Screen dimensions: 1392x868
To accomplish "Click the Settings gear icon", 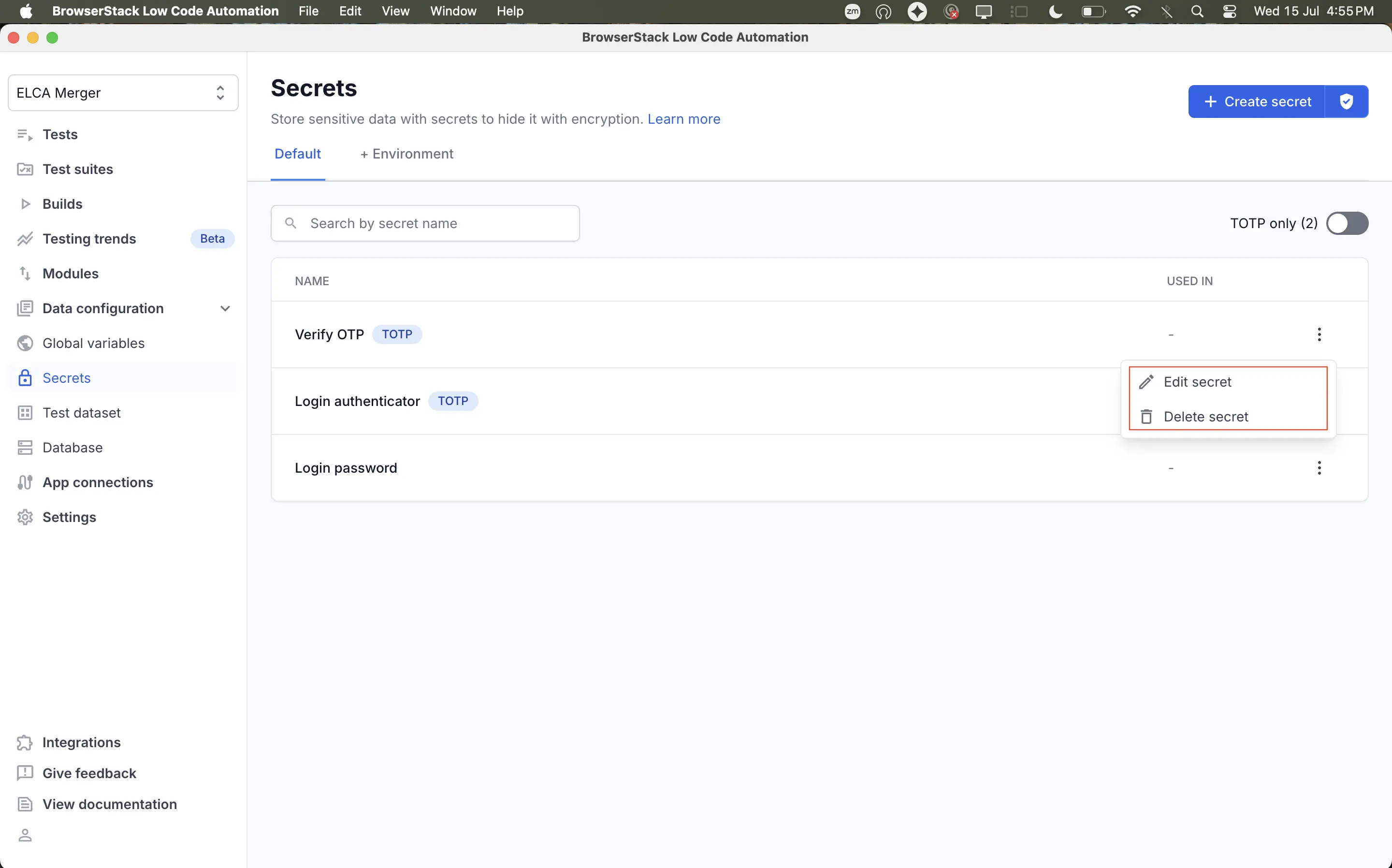I will 25,518.
